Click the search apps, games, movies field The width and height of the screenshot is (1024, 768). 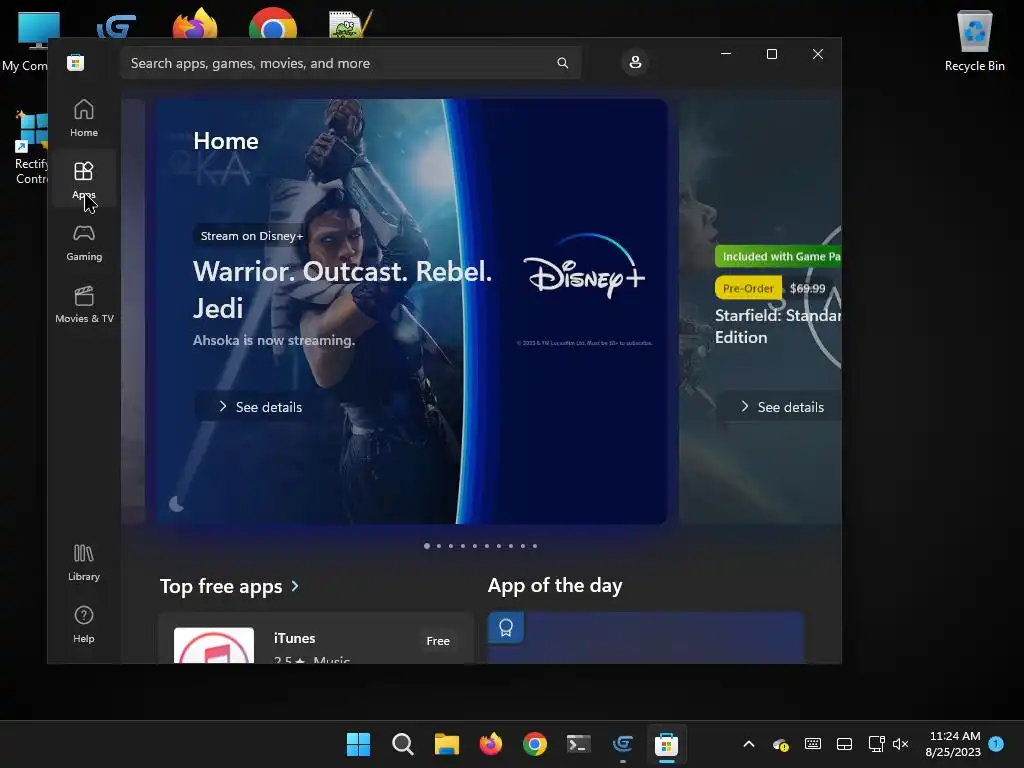[x=351, y=63]
